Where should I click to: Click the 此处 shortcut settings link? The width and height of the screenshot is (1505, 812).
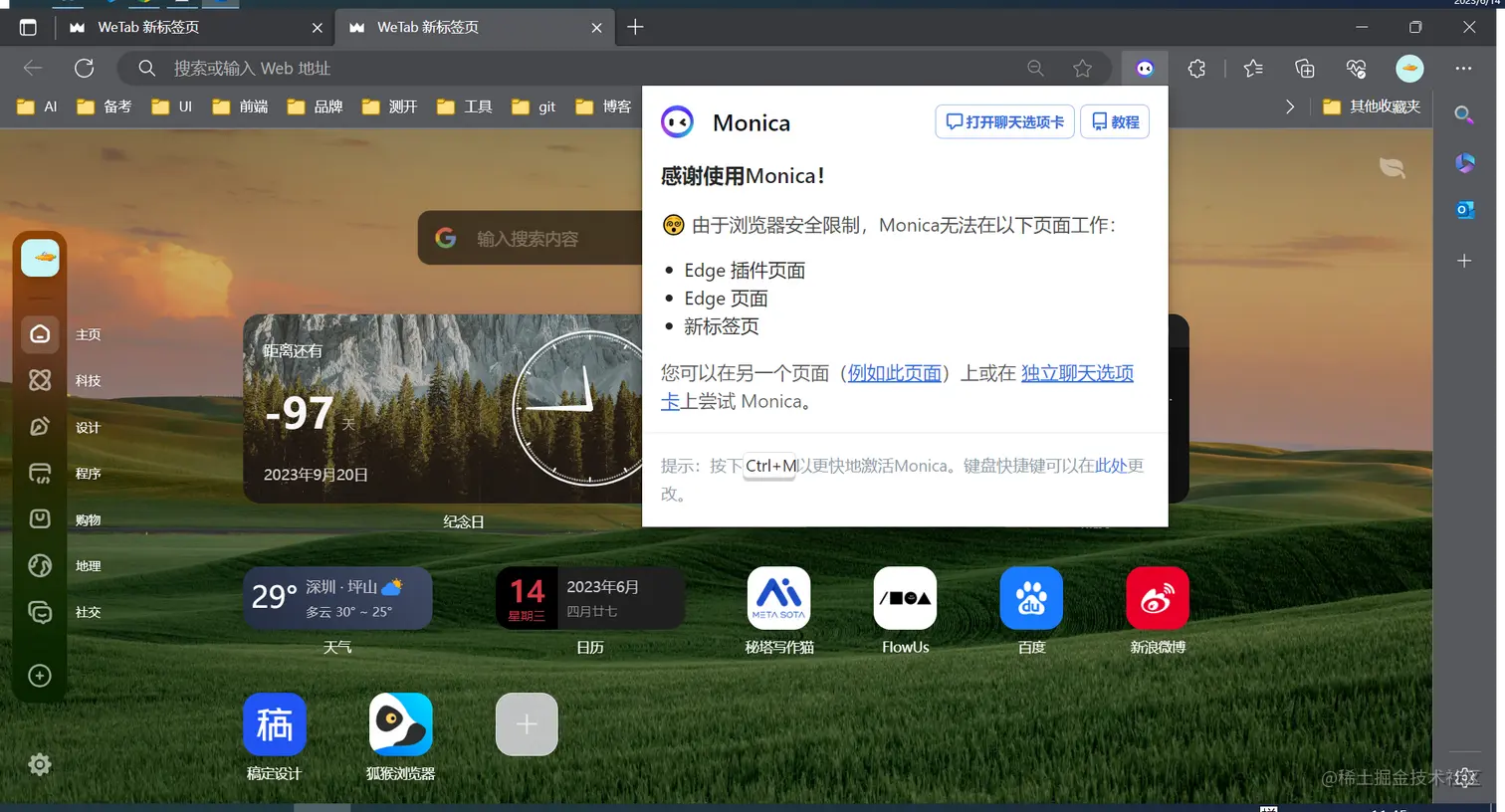(1110, 466)
